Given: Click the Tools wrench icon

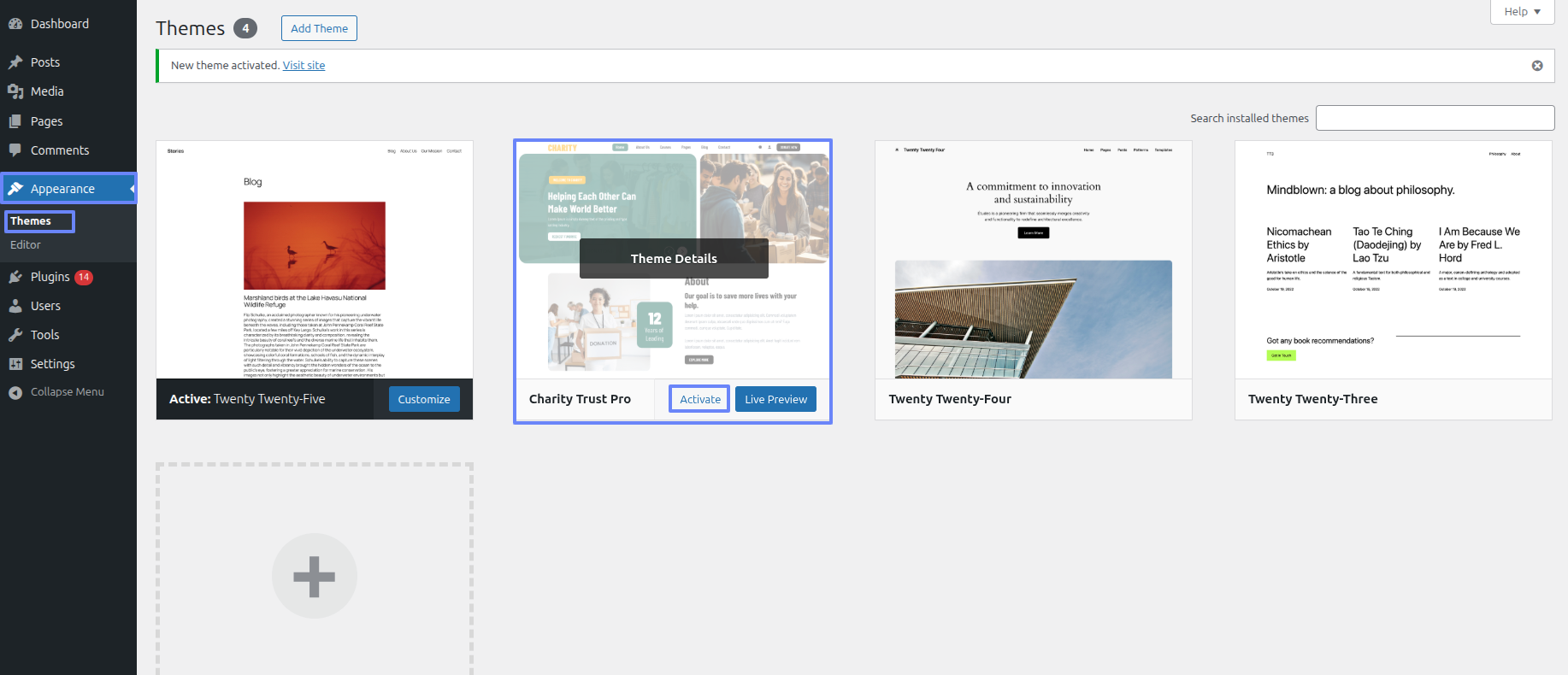Looking at the screenshot, I should [x=15, y=335].
